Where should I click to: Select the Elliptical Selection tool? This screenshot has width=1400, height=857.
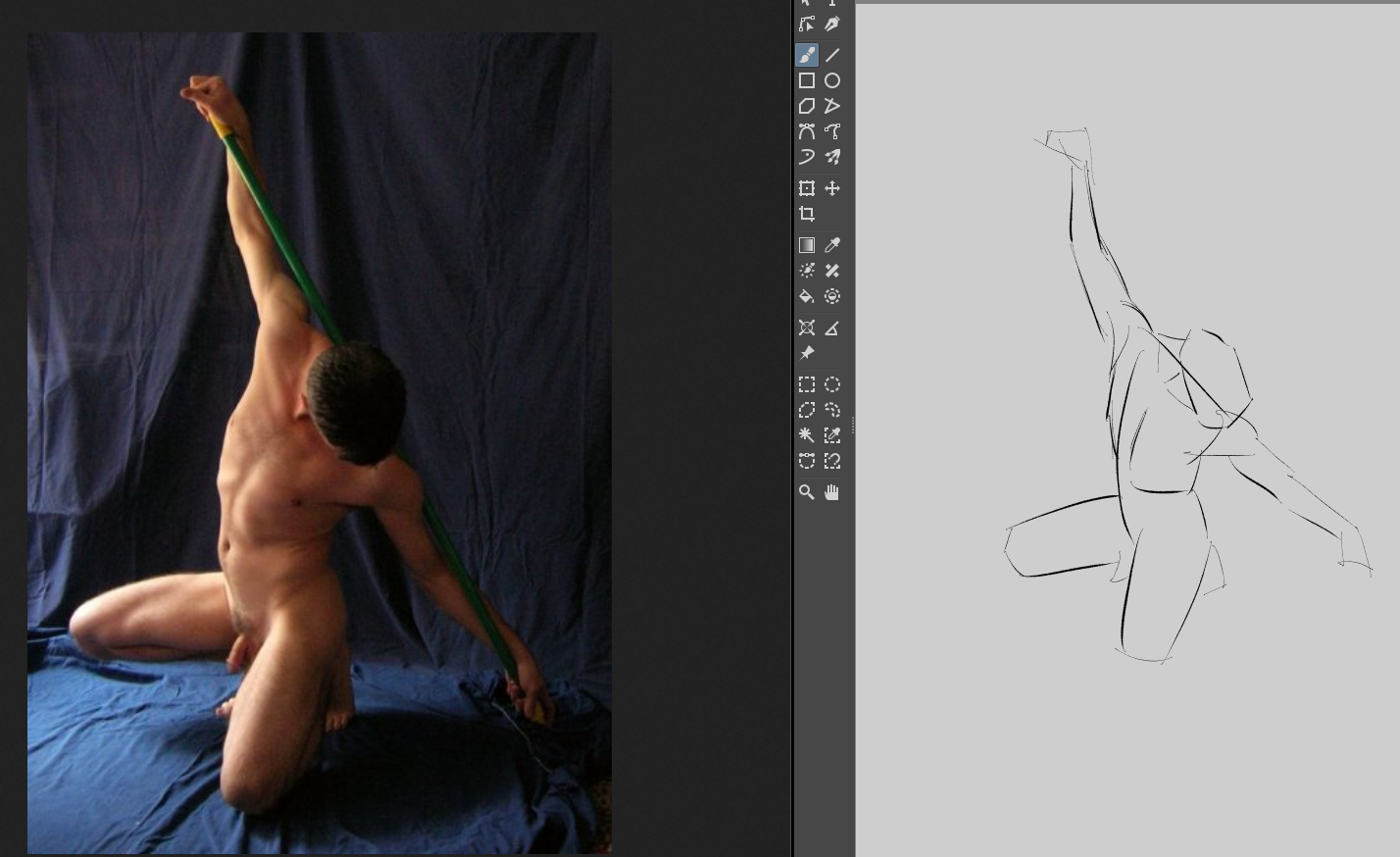pos(832,384)
